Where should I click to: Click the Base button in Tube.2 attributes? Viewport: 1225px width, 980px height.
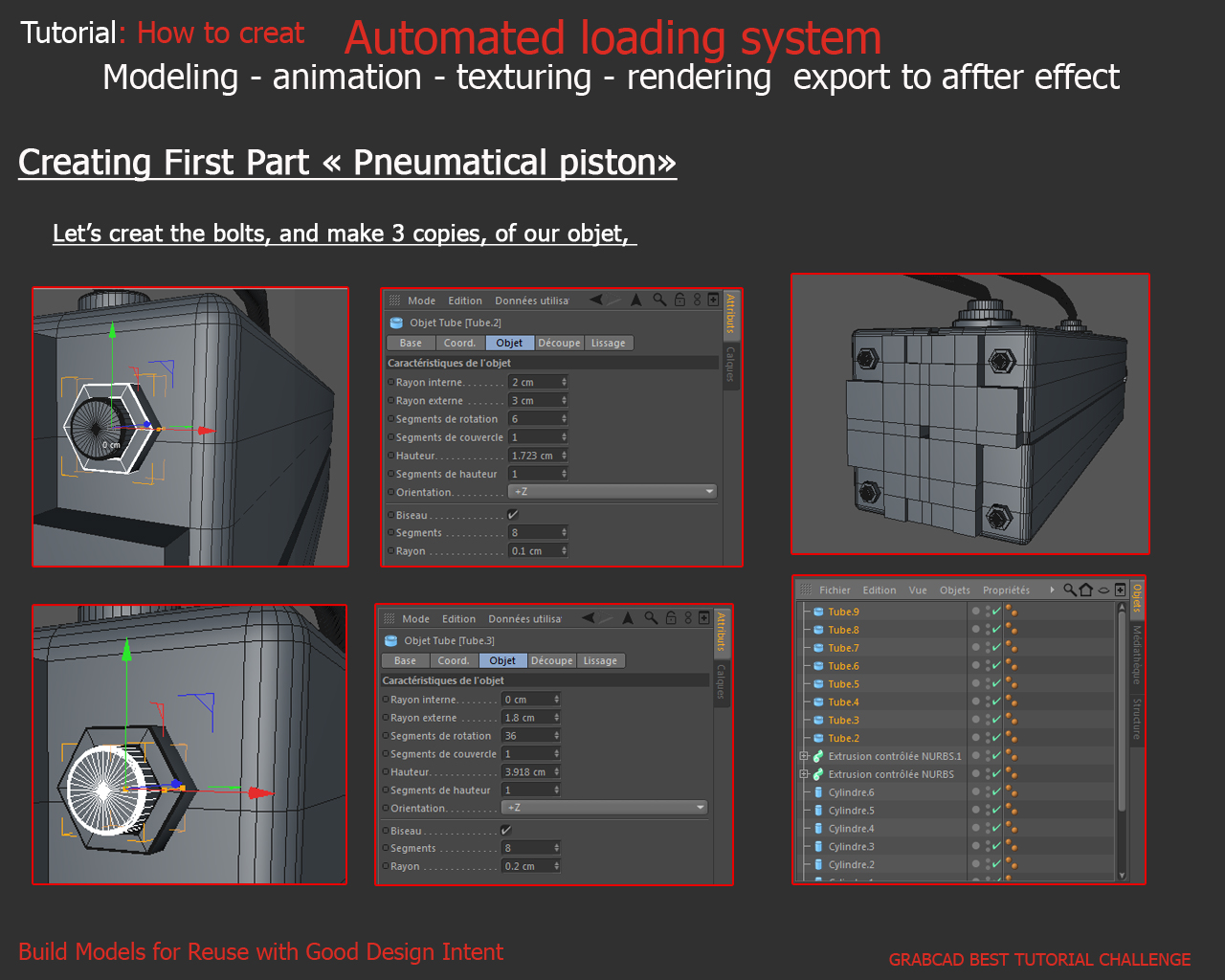[410, 342]
